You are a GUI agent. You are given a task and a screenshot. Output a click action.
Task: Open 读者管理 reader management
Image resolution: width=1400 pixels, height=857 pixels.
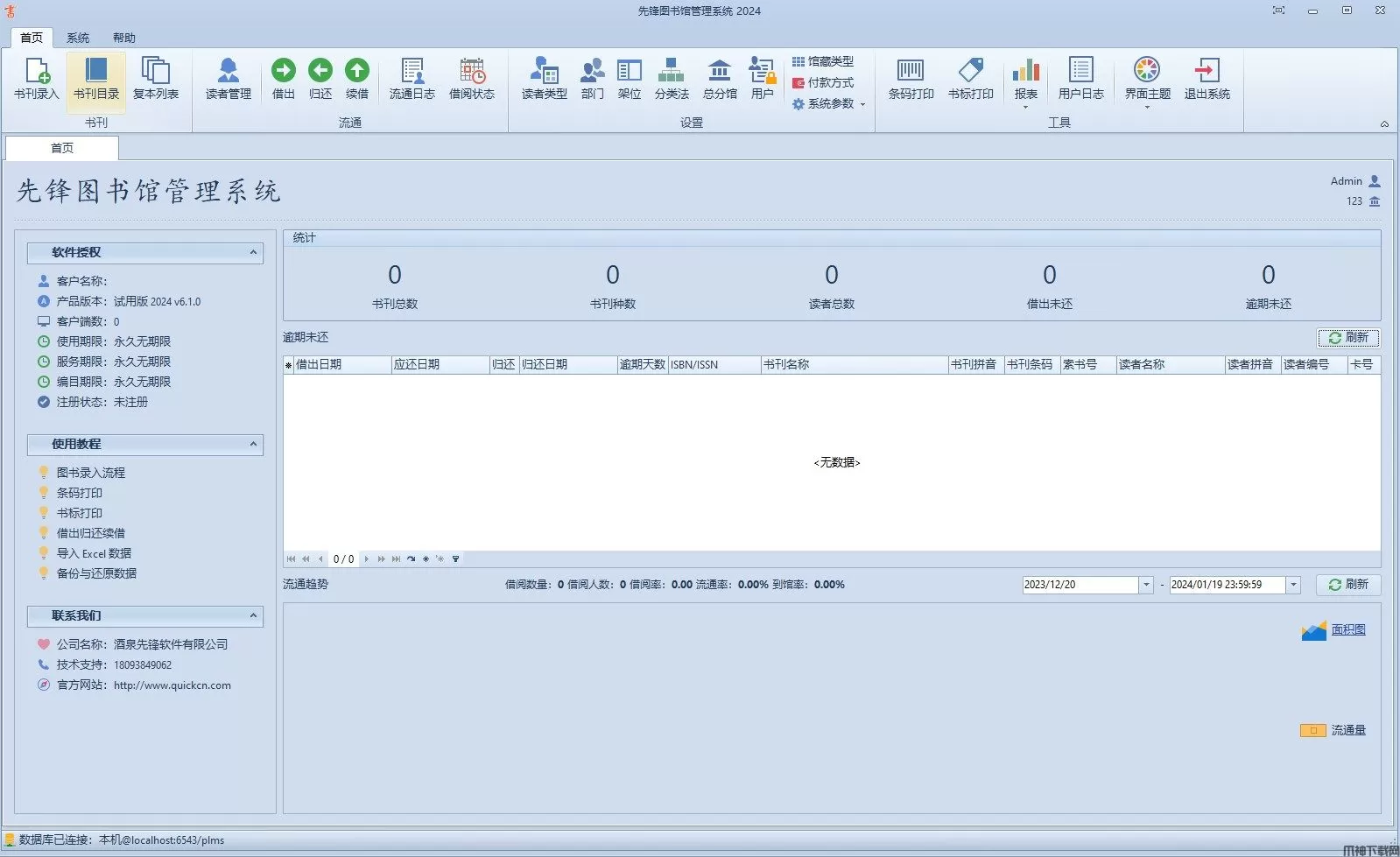(x=229, y=79)
